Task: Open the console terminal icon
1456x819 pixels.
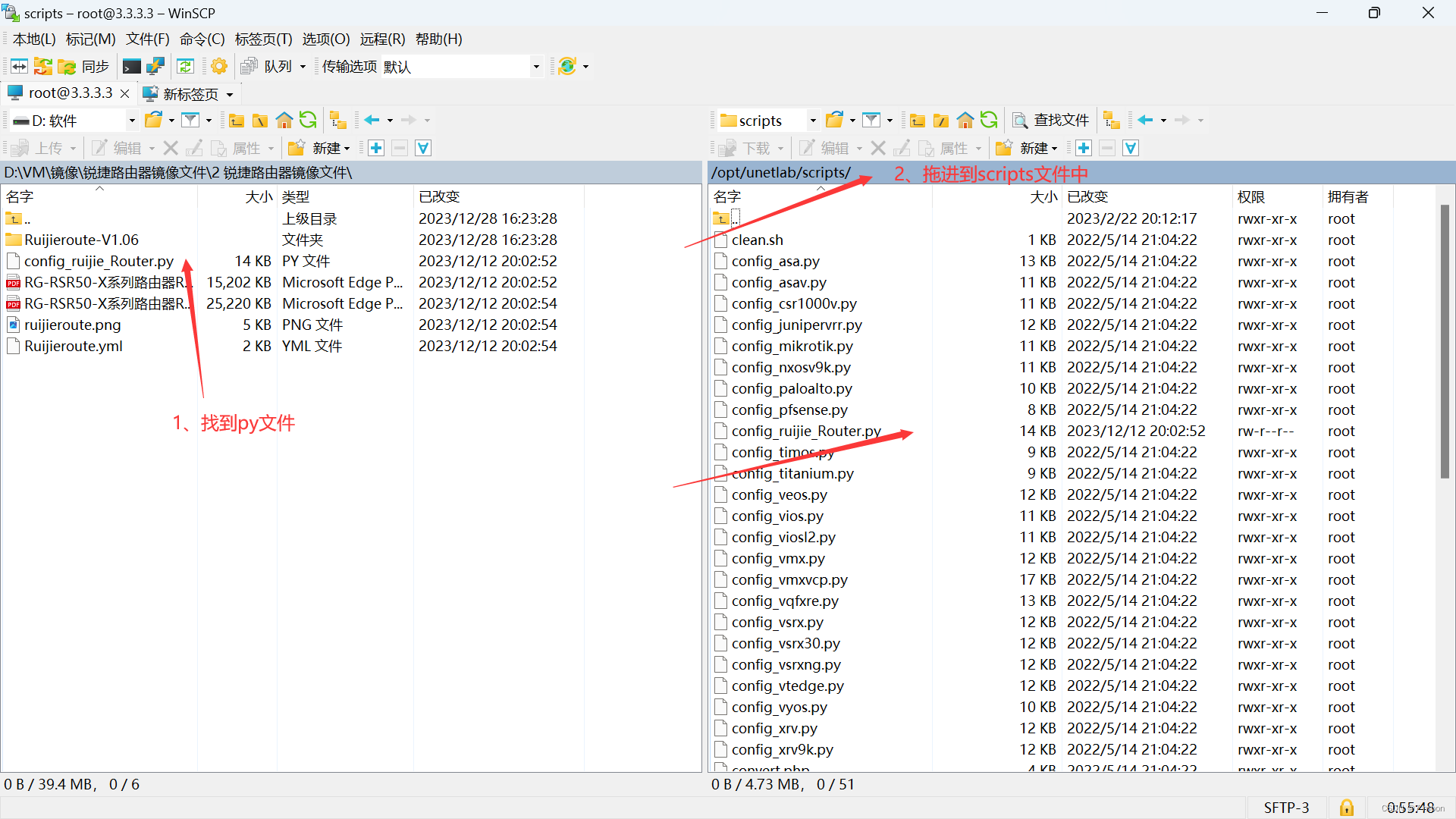Action: (x=132, y=67)
